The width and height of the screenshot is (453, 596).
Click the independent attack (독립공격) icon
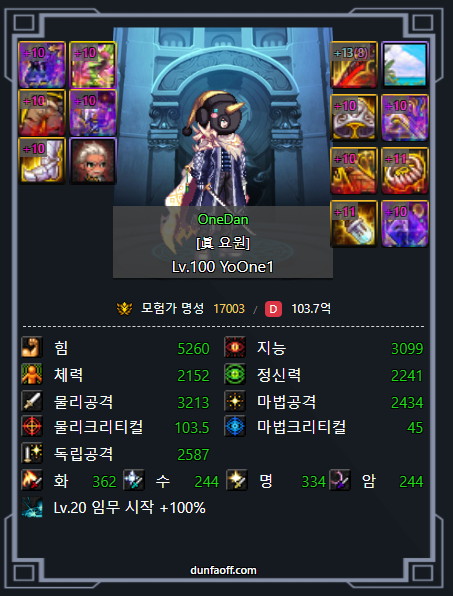tap(32, 453)
